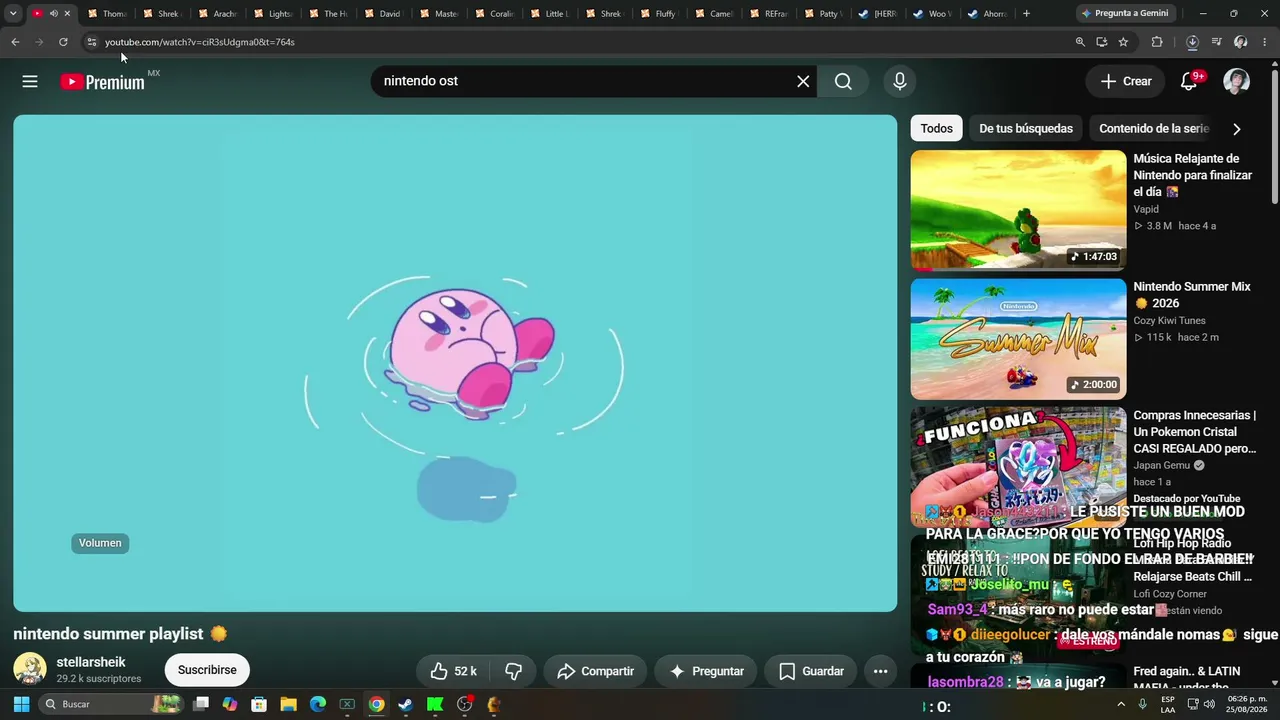The image size is (1280, 720).
Task: Bookmark this page with the star
Action: point(1123,42)
